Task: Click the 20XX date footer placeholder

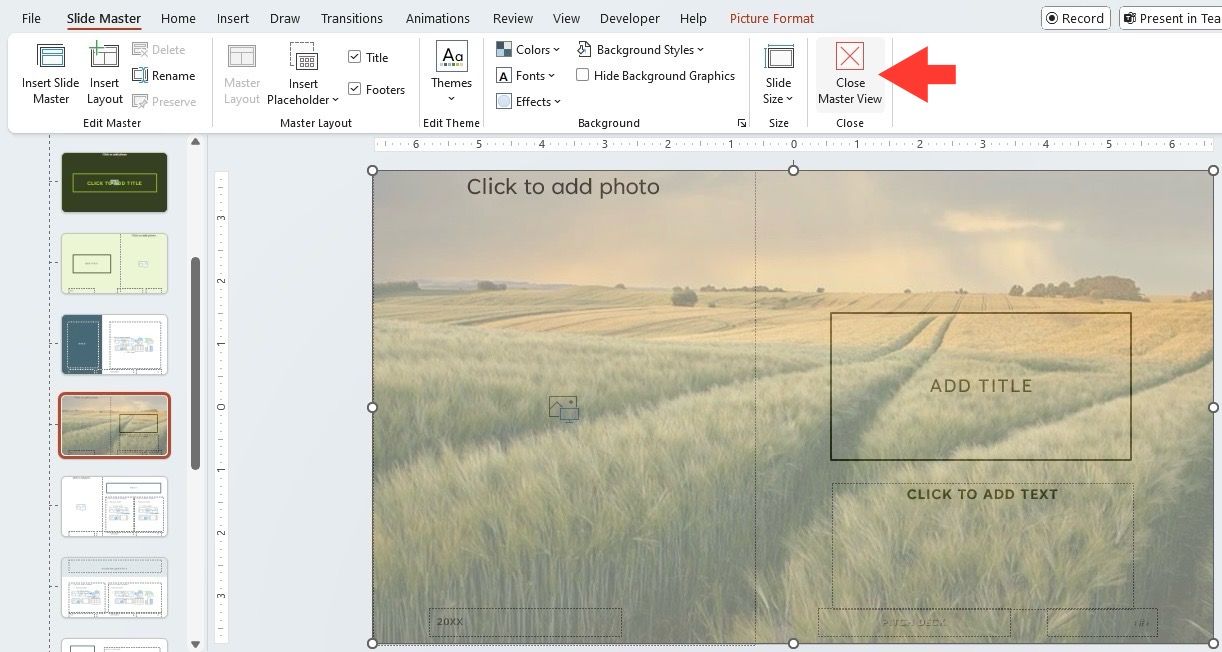Action: tap(525, 622)
